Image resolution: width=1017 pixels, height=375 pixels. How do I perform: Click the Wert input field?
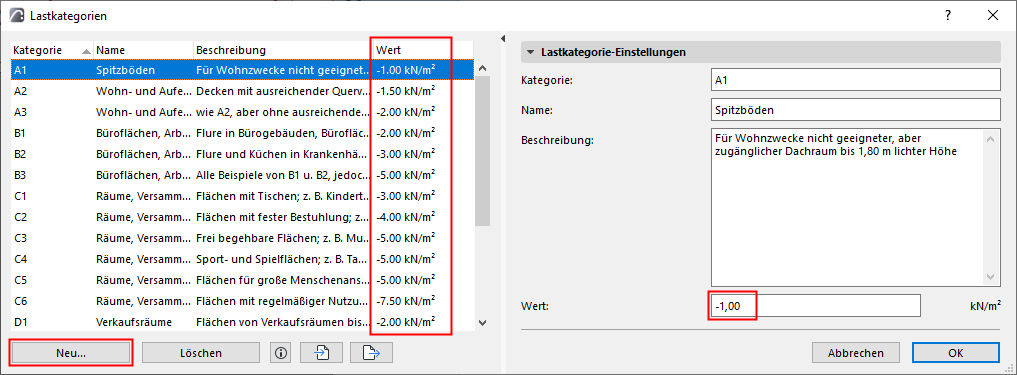(815, 306)
